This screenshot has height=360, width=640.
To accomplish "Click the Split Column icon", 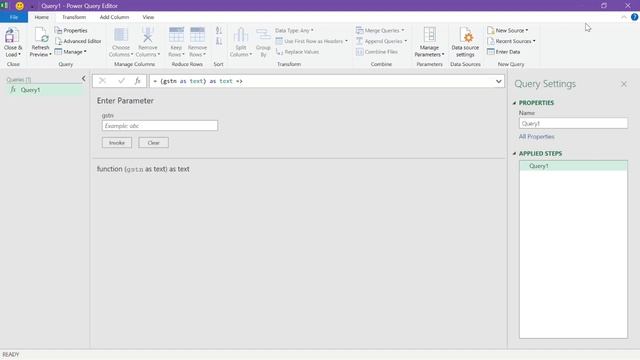I will [x=241, y=35].
